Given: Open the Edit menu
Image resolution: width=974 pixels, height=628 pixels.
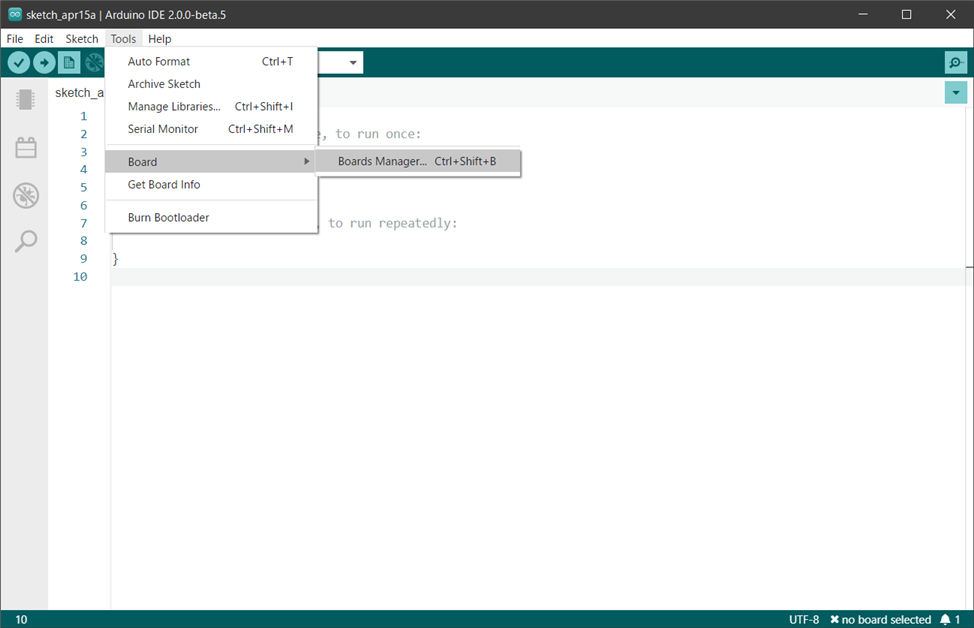Looking at the screenshot, I should coord(43,39).
